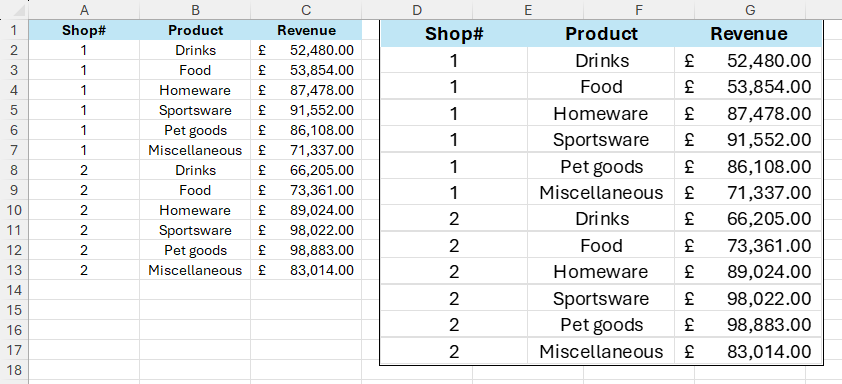Select cell A2 with shop number 1
The height and width of the screenshot is (384, 842).
click(x=84, y=50)
